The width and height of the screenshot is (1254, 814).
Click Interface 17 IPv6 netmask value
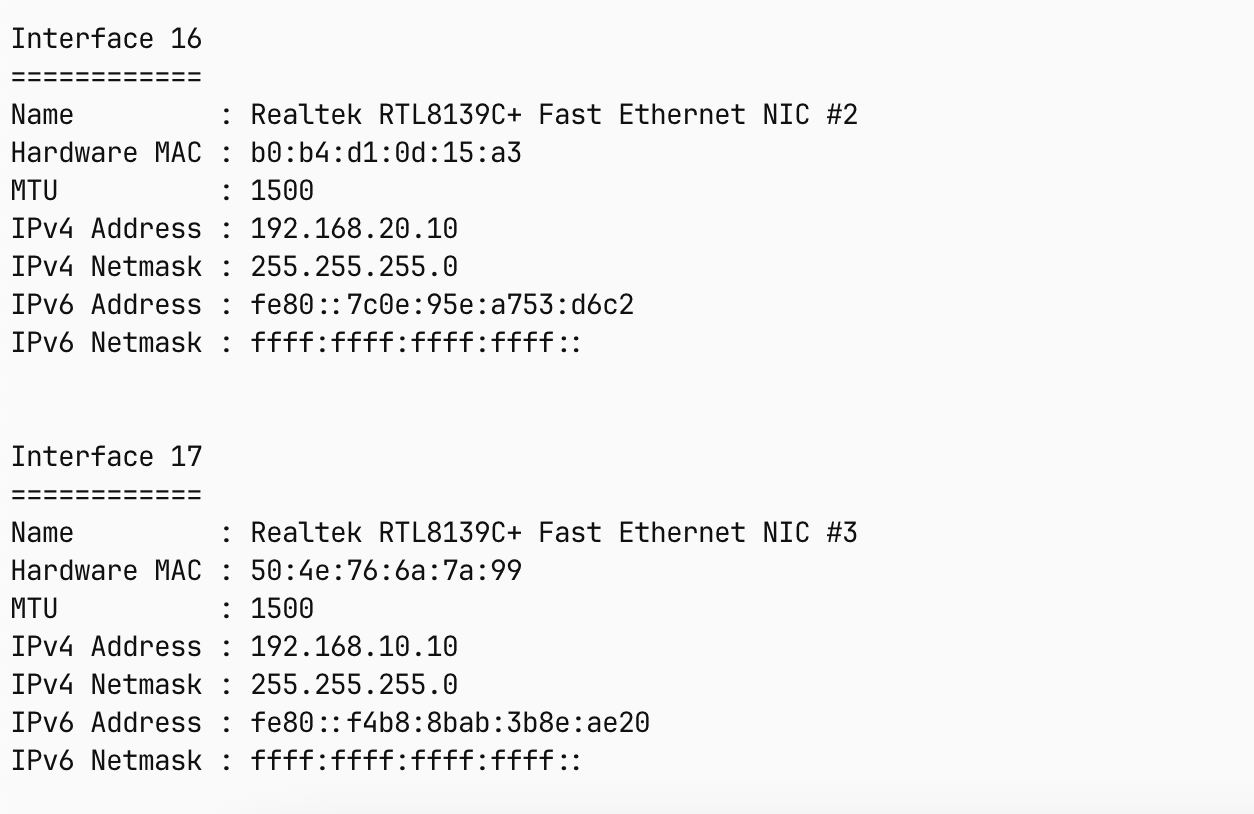[416, 761]
